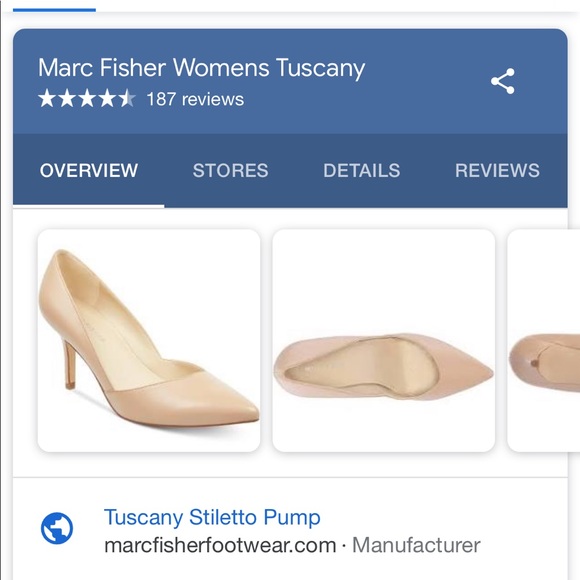
Task: Open the 187 reviews count
Action: click(x=195, y=99)
